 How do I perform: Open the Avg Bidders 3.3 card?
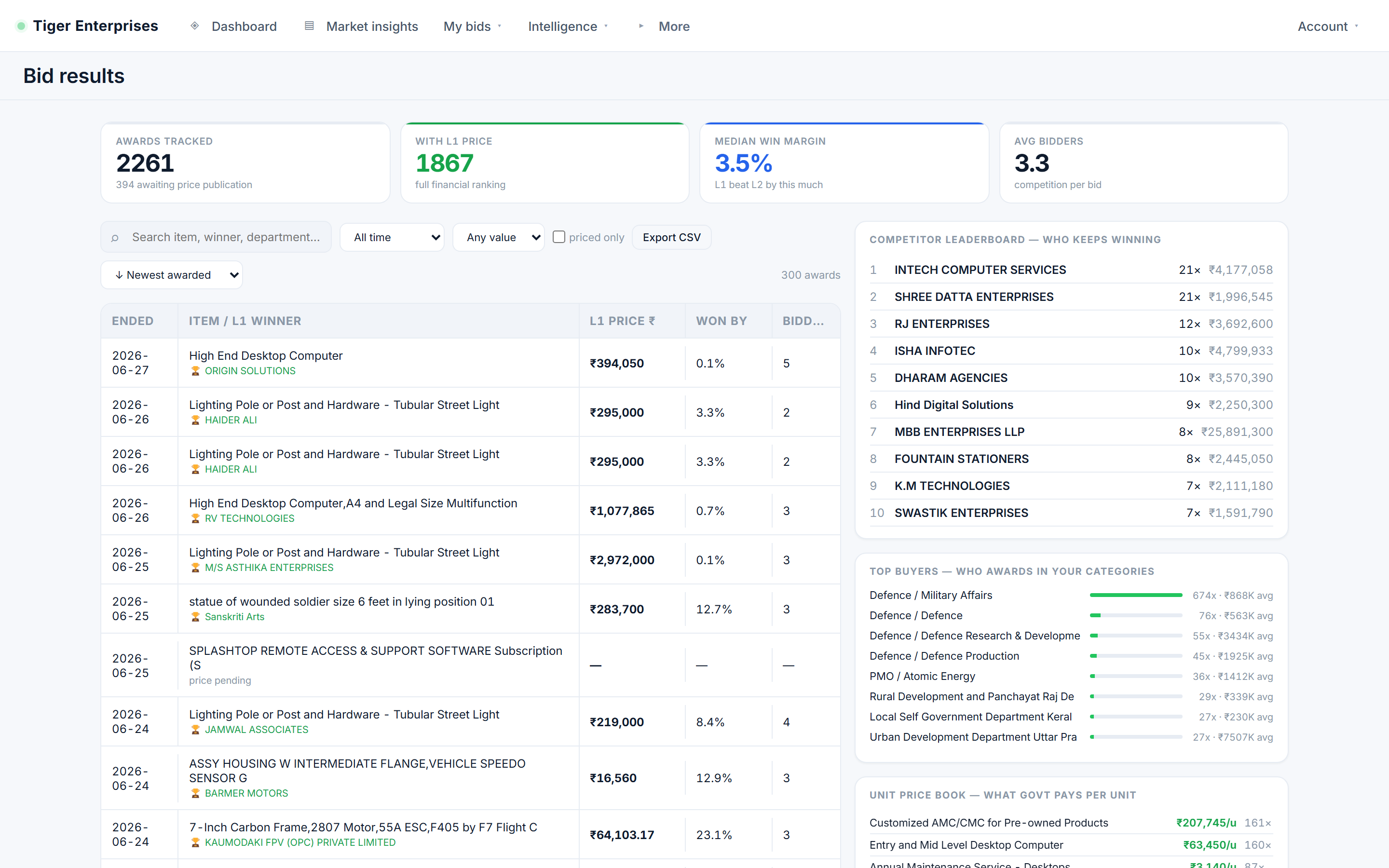(x=1144, y=163)
